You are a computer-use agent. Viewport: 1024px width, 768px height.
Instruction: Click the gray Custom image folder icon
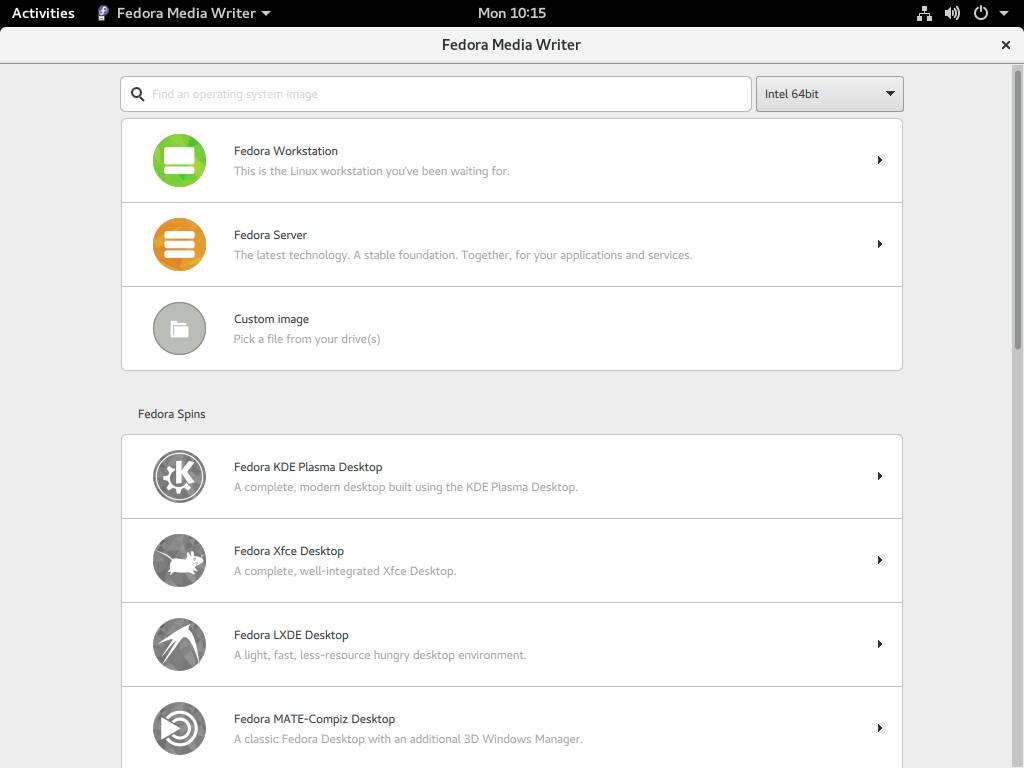coord(179,328)
